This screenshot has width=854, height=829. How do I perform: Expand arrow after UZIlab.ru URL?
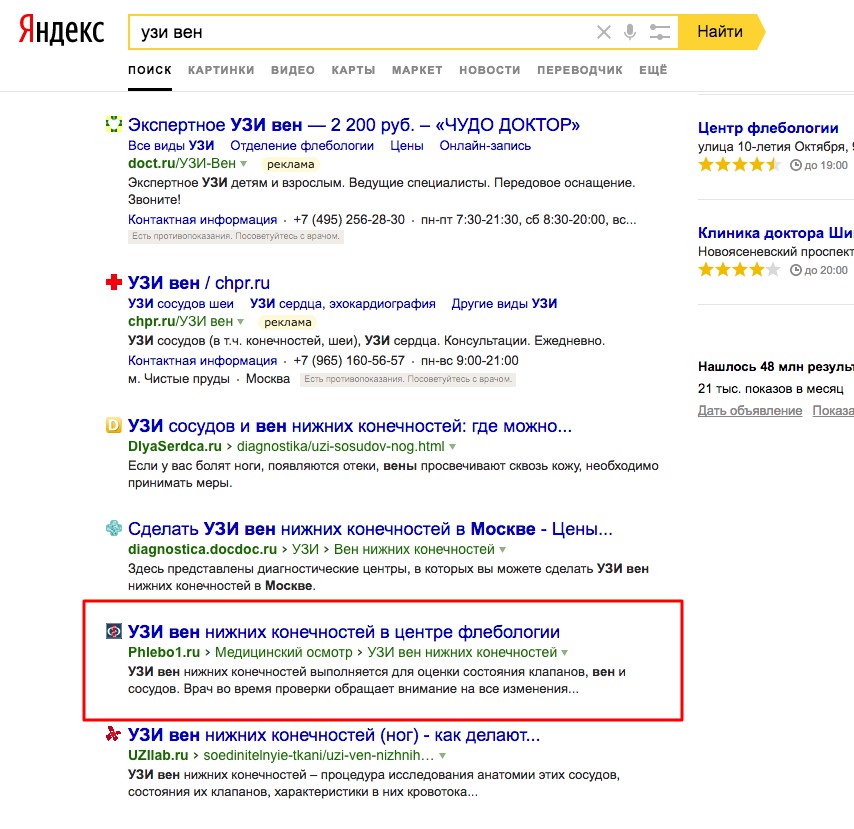442,755
